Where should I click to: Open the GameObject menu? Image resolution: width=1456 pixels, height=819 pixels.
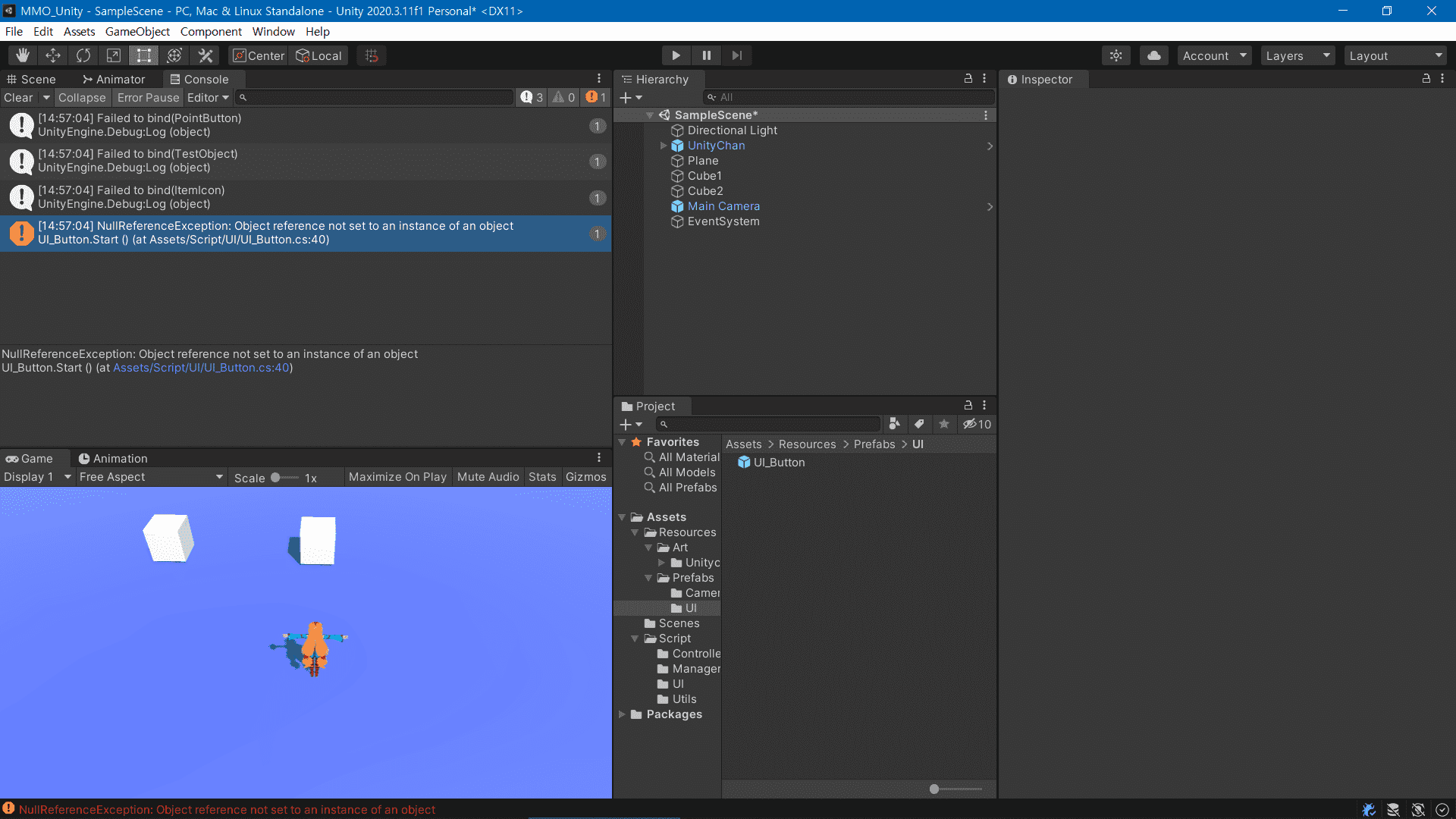[137, 31]
